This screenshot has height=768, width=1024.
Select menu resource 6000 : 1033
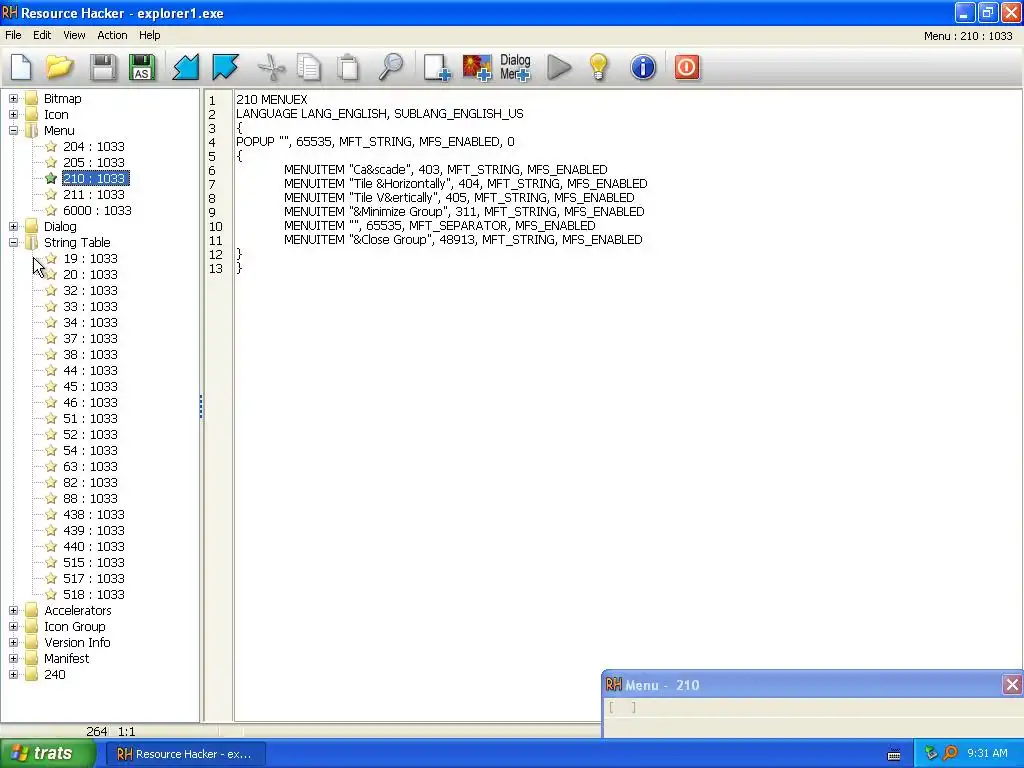pyautogui.click(x=97, y=210)
